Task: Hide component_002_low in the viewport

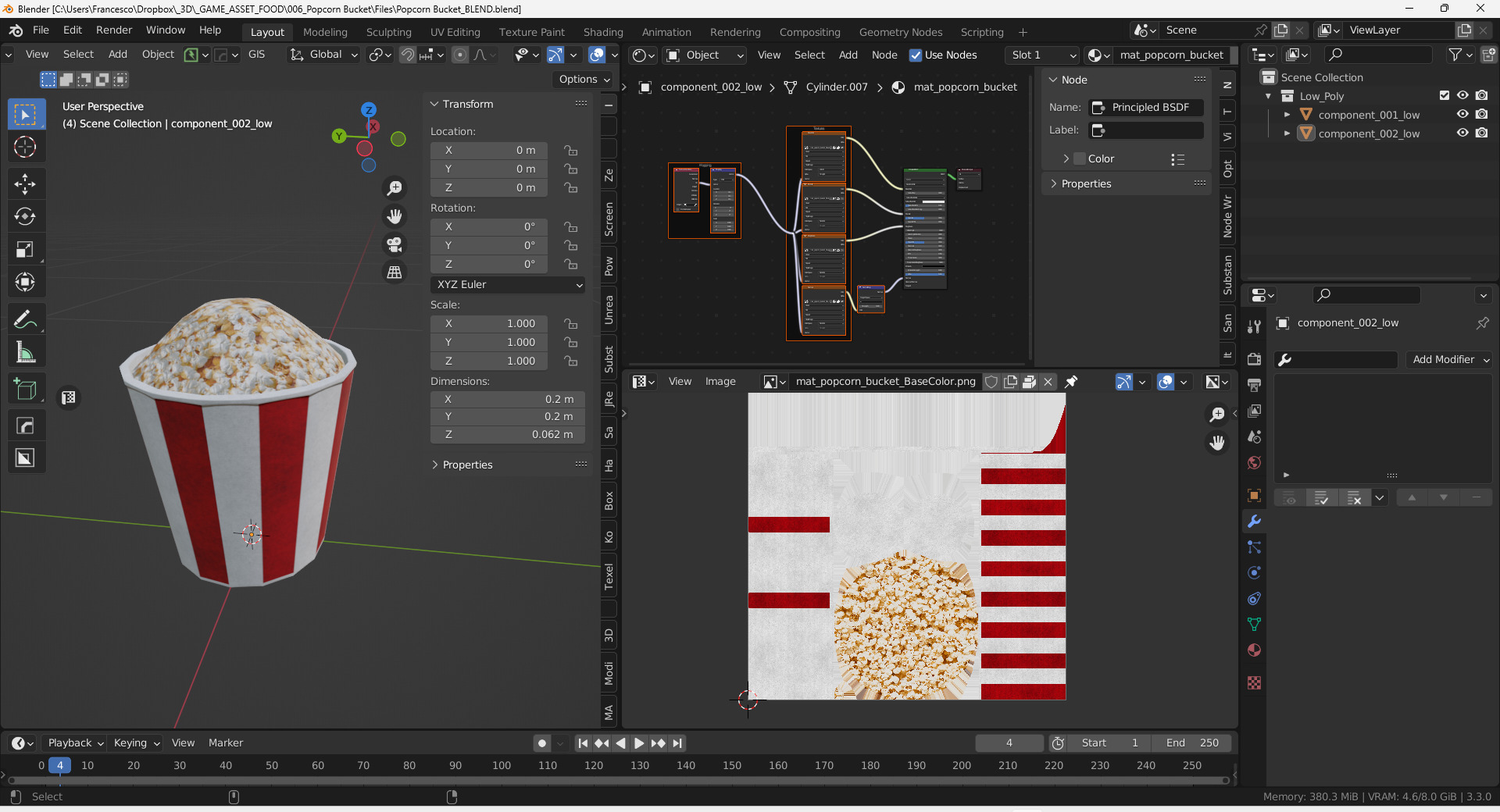Action: click(x=1462, y=134)
